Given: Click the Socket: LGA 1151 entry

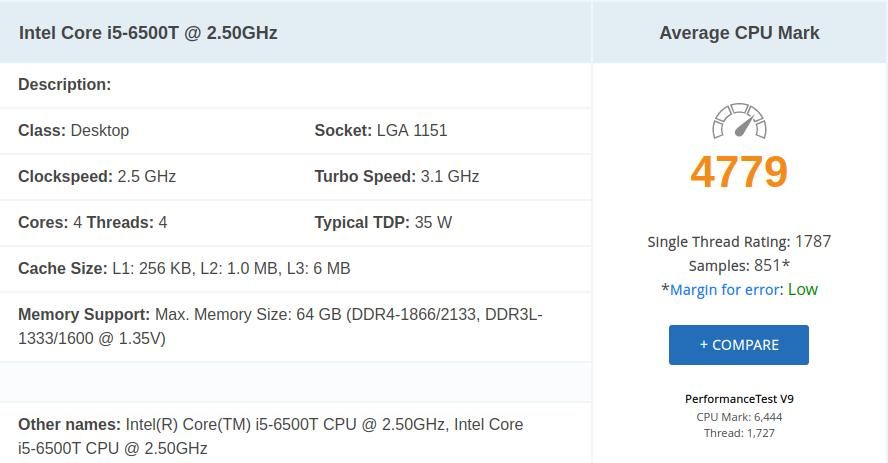Looking at the screenshot, I should (x=381, y=130).
